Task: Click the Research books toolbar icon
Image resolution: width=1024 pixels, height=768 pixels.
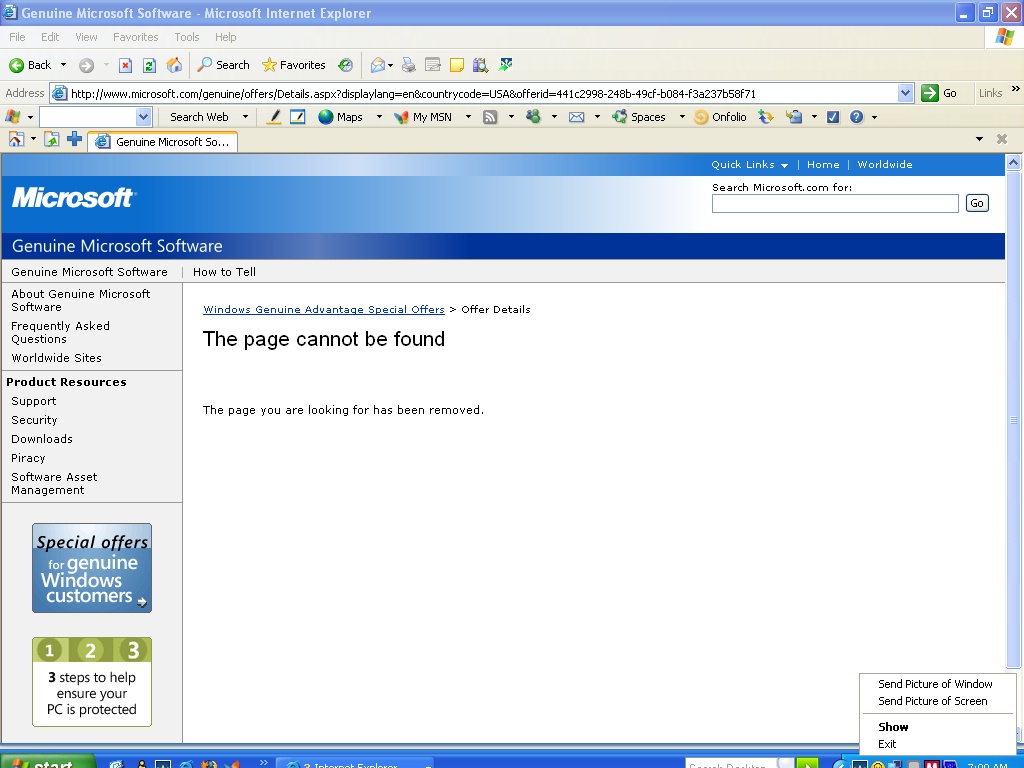Action: [x=481, y=65]
